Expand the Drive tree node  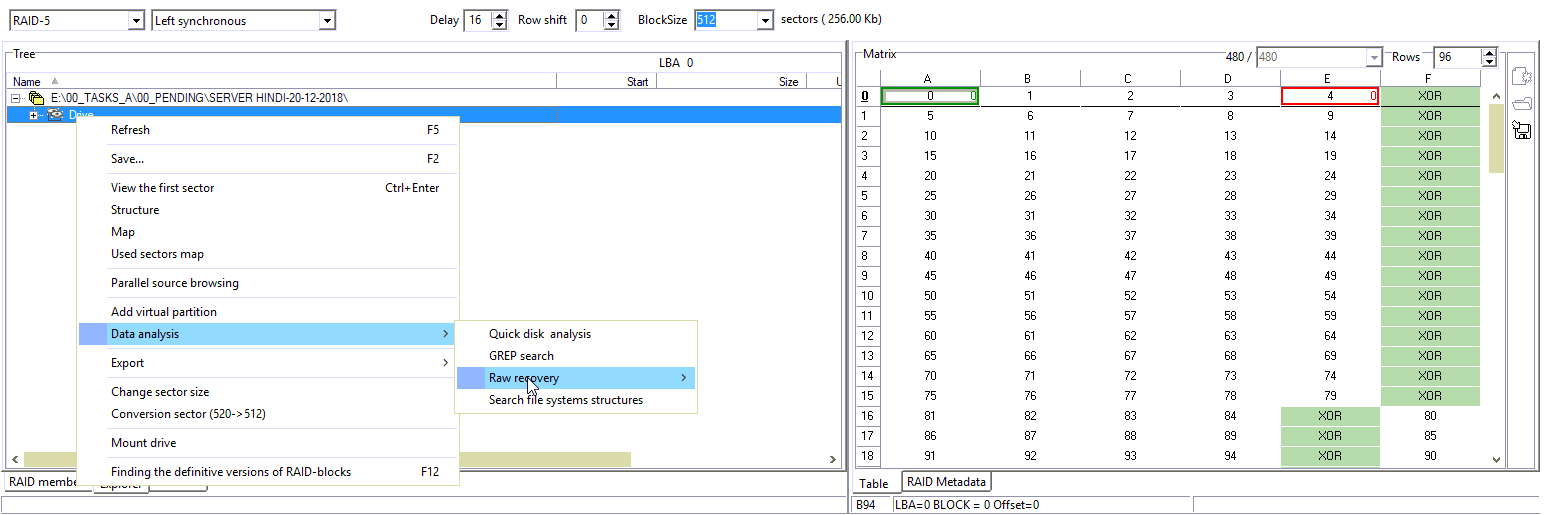[x=34, y=115]
